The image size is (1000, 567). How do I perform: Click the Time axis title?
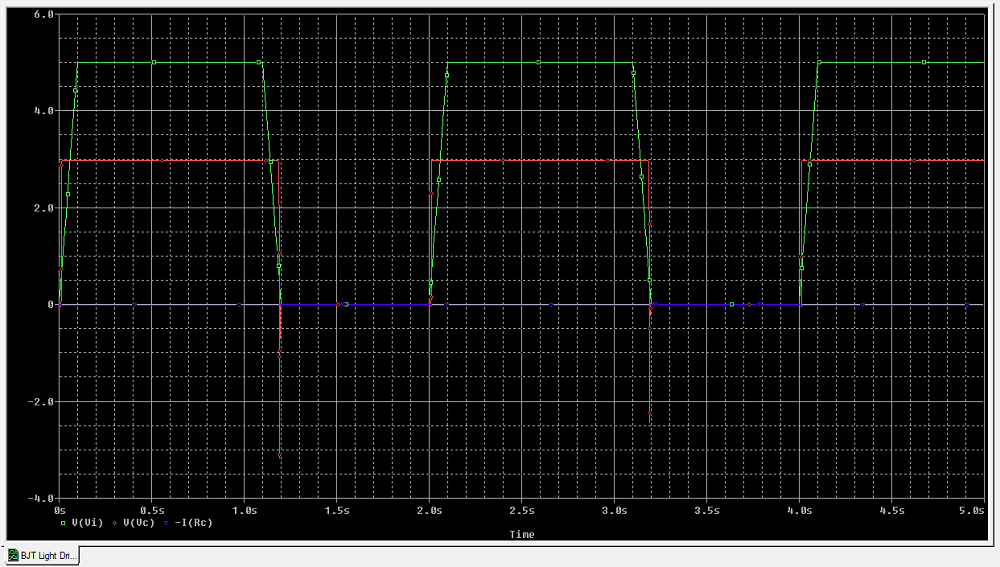(522, 534)
